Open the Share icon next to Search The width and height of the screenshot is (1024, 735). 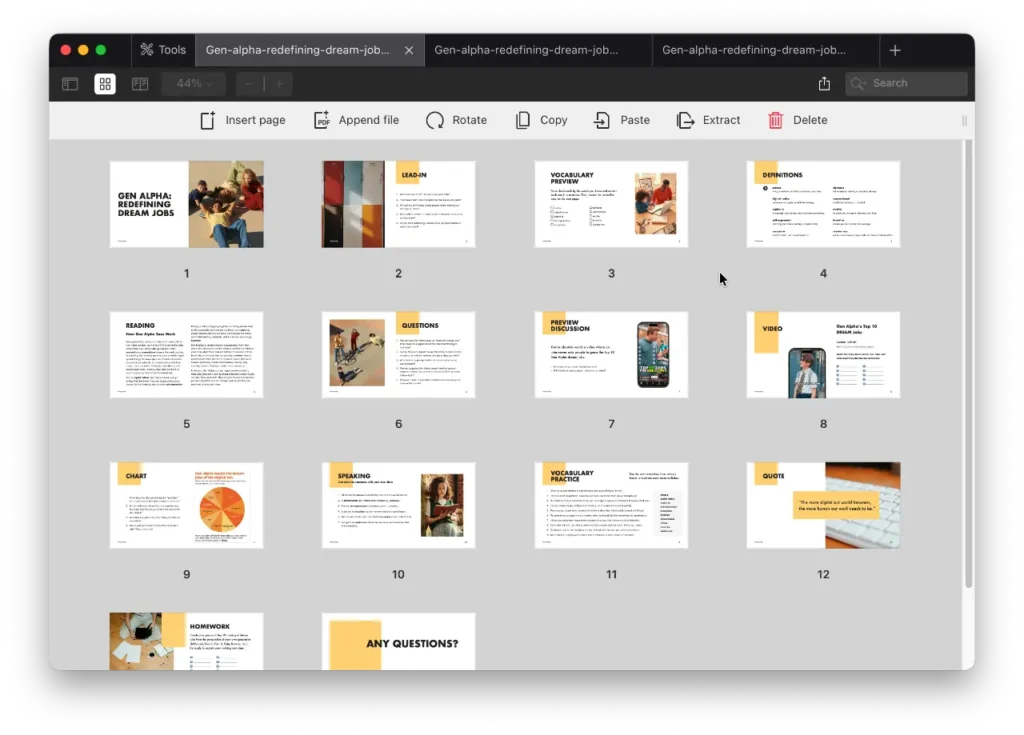pos(823,84)
